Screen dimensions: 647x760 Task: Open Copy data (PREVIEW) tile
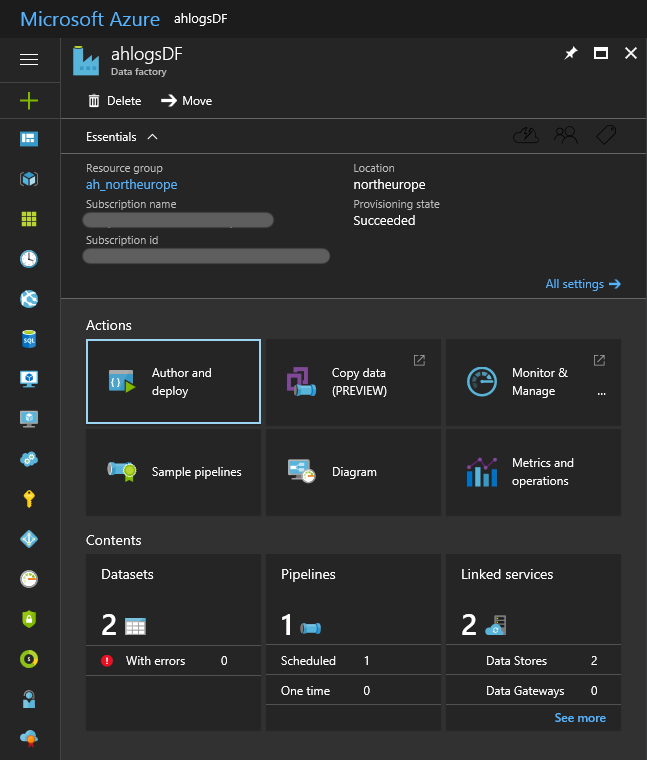[353, 381]
